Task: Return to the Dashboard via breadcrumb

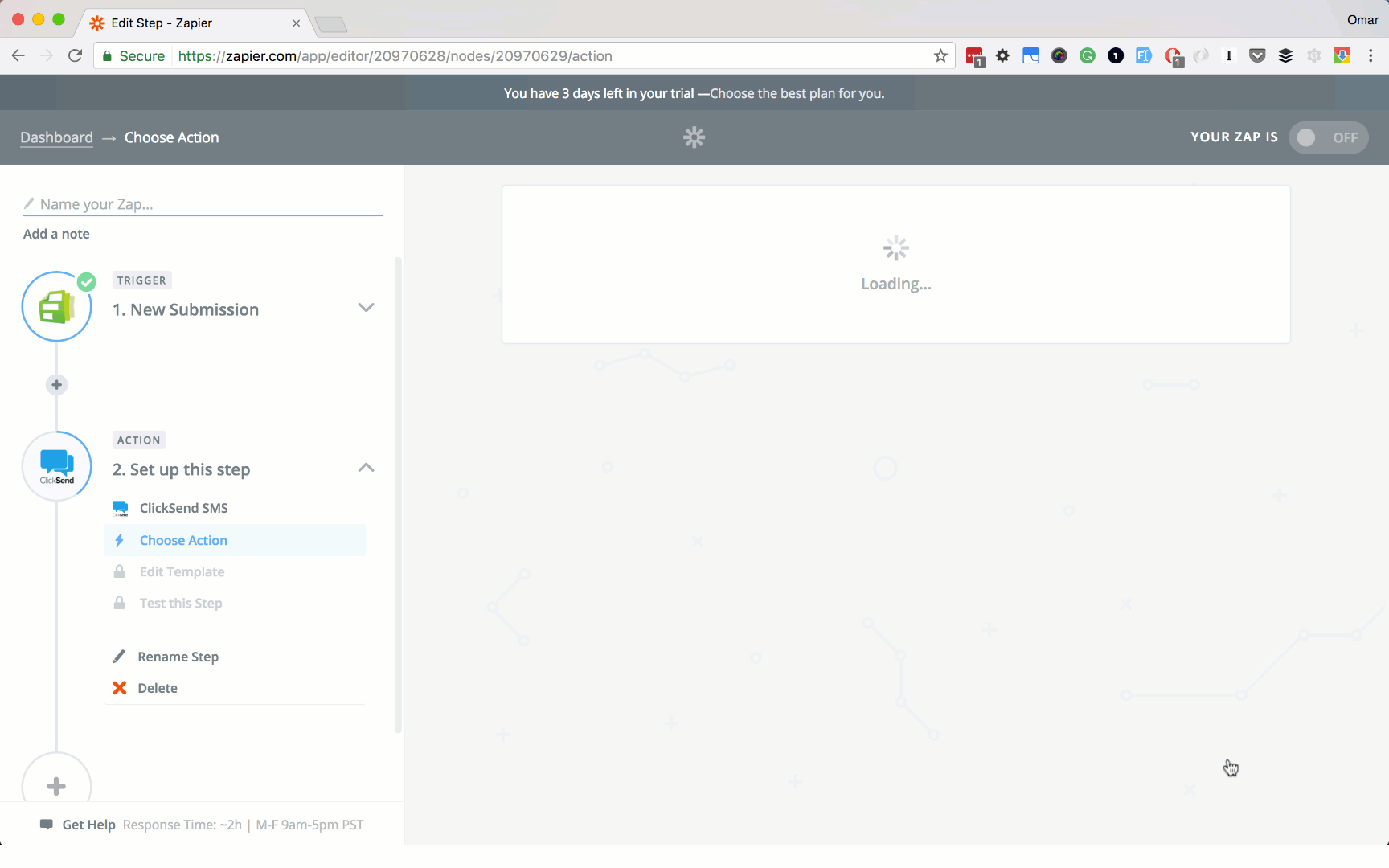Action: click(56, 137)
